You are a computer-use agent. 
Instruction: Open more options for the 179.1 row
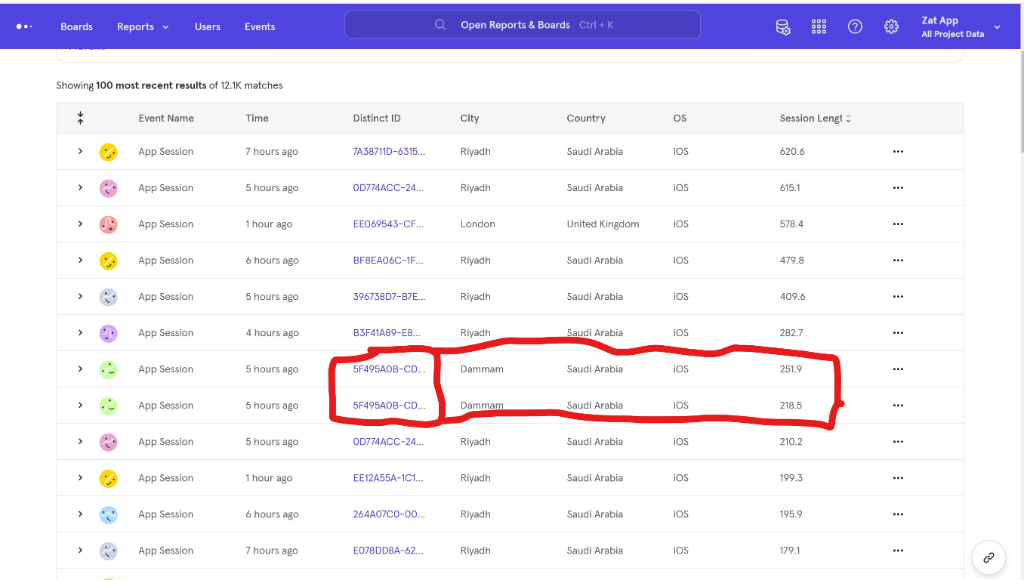pos(898,551)
